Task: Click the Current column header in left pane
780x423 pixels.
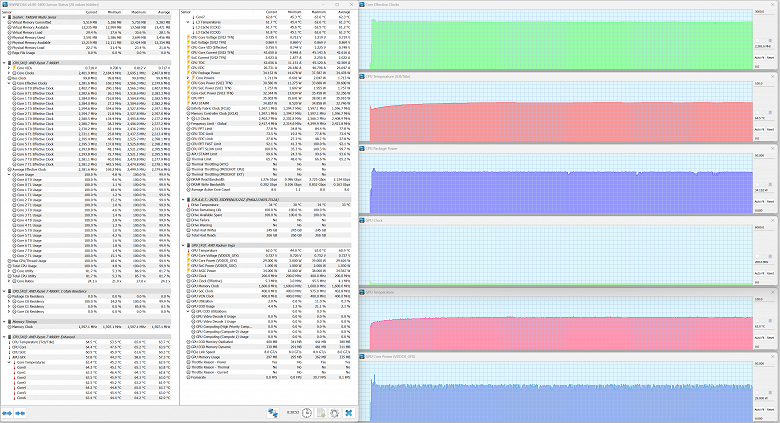Action: coord(91,12)
